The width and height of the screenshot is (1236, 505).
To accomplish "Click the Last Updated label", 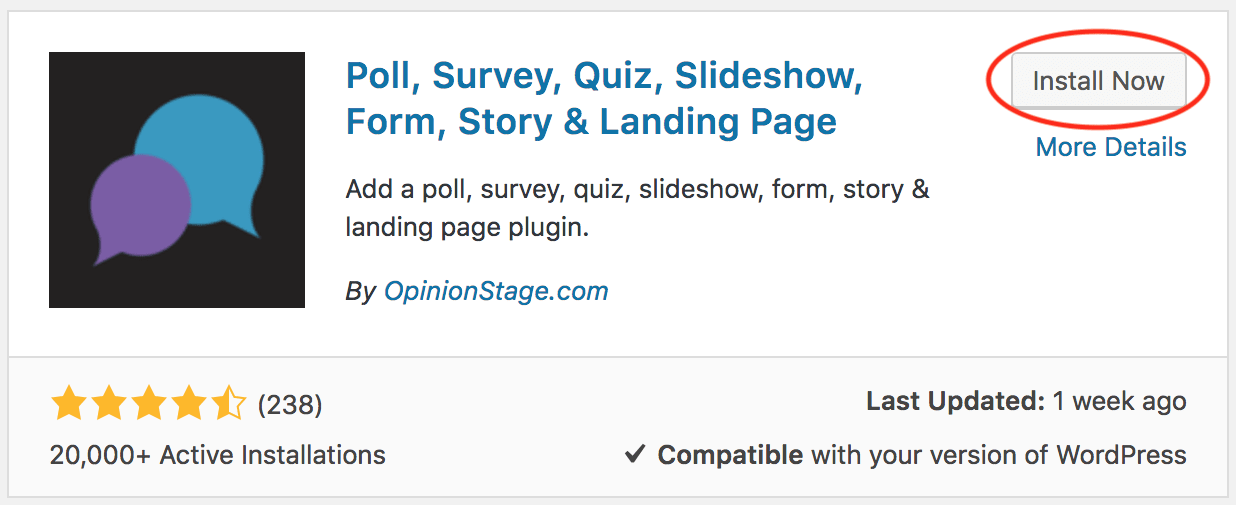I will coord(955,402).
